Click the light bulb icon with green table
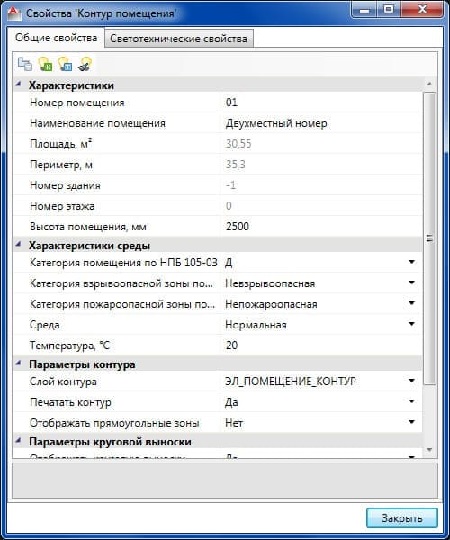 (45, 64)
